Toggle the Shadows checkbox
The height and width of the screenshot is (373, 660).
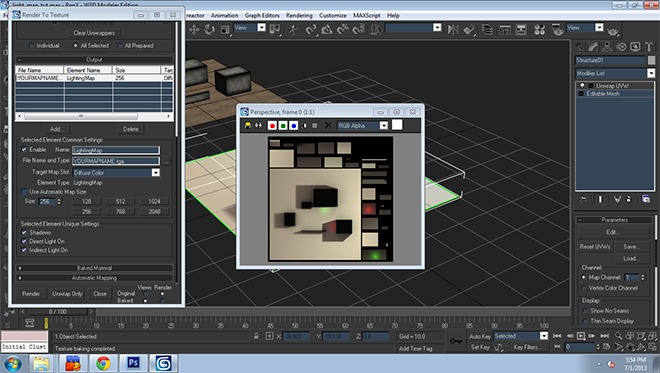click(24, 232)
